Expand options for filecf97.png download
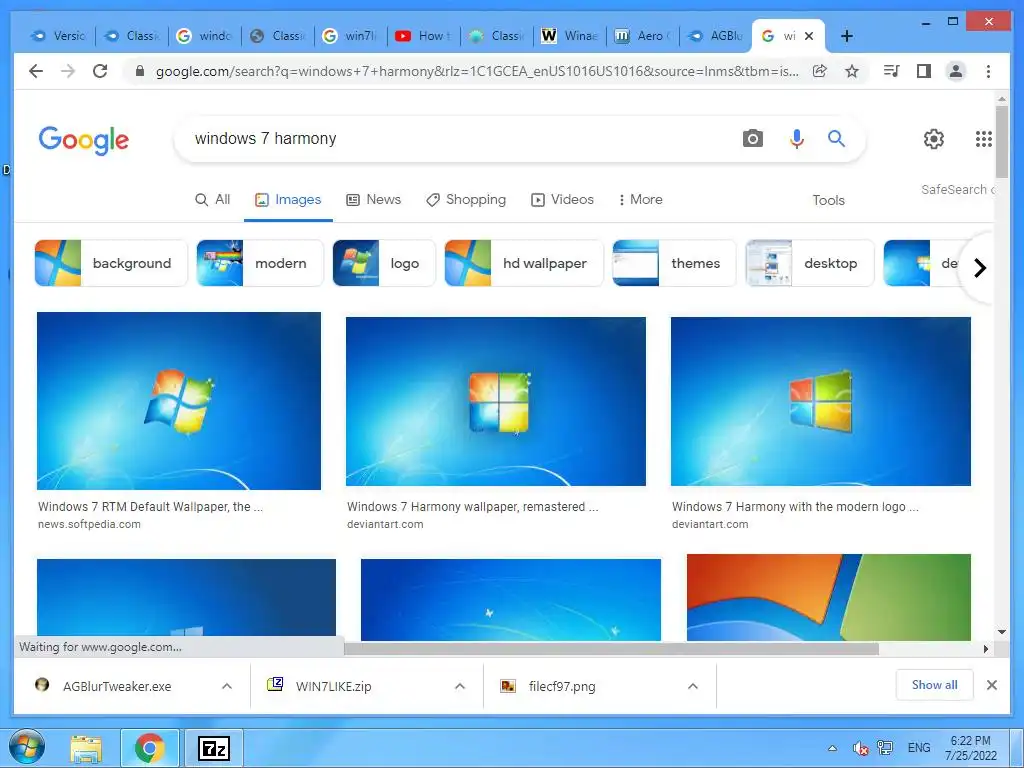Viewport: 1024px width, 768px height. pyautogui.click(x=693, y=686)
